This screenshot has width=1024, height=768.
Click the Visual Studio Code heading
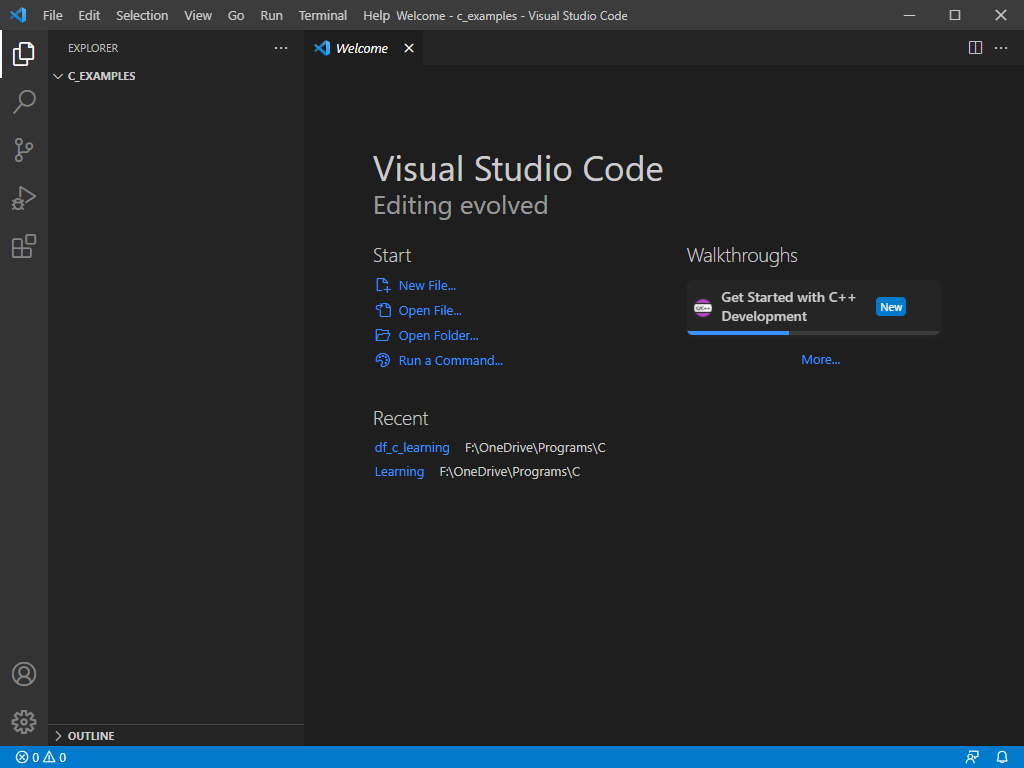518,169
